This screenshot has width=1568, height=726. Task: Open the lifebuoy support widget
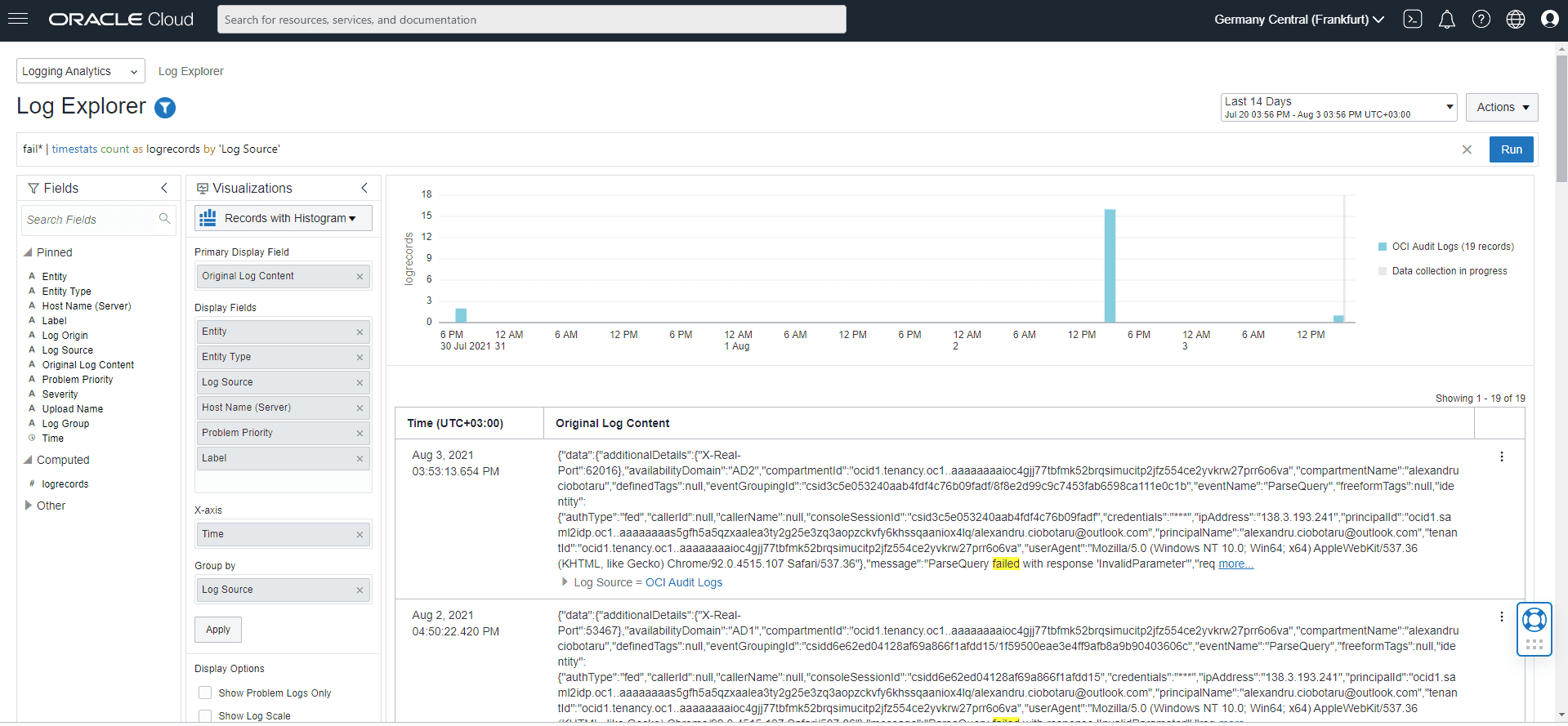tap(1534, 620)
